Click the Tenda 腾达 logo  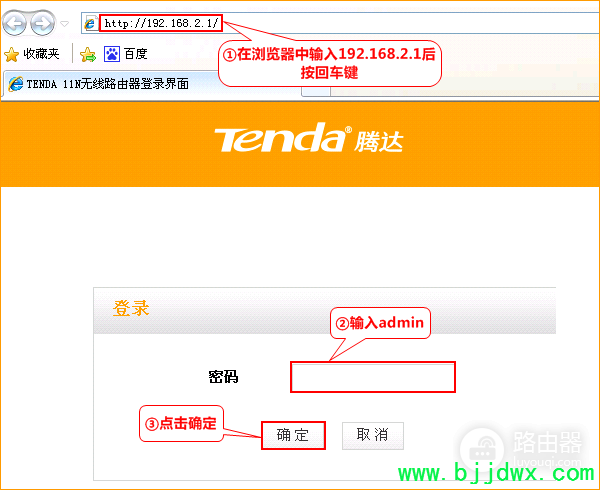(x=308, y=138)
